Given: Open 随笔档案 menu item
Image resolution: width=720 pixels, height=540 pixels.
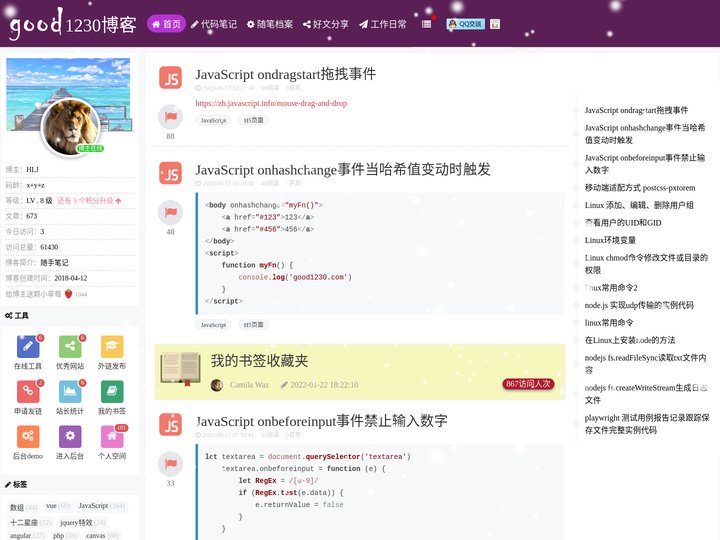Looking at the screenshot, I should click(270, 24).
